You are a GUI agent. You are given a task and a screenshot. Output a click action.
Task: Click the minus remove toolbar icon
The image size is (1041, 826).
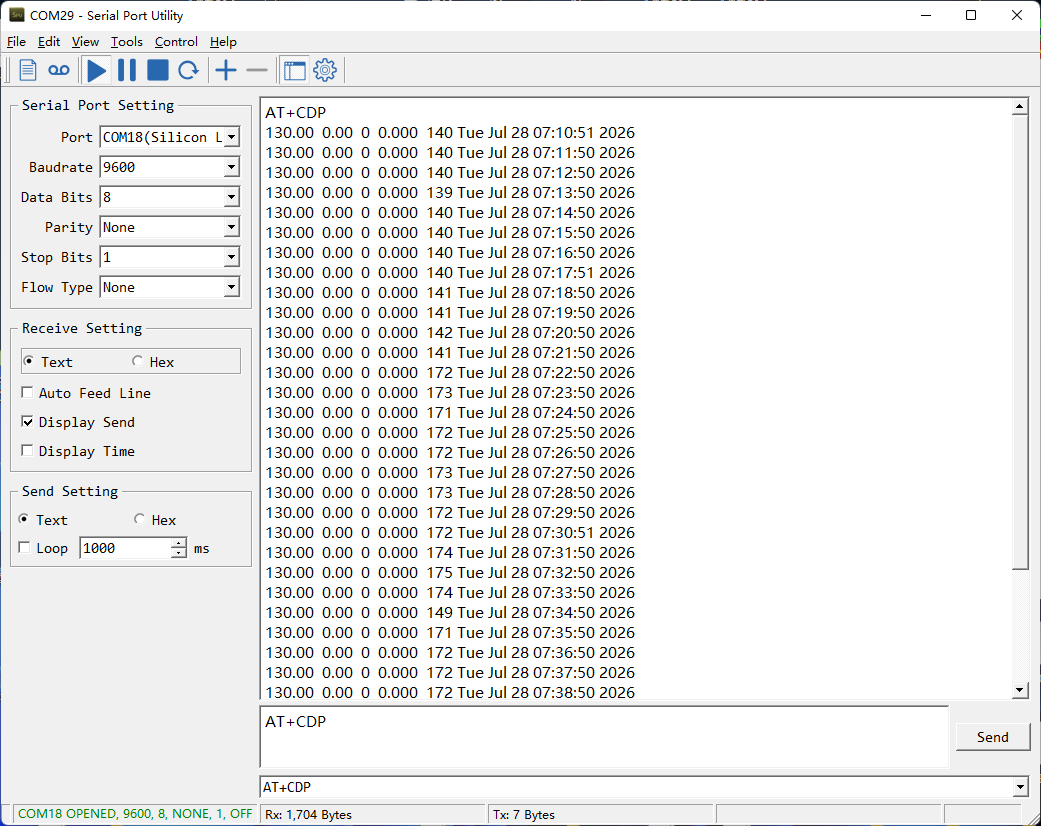click(257, 70)
